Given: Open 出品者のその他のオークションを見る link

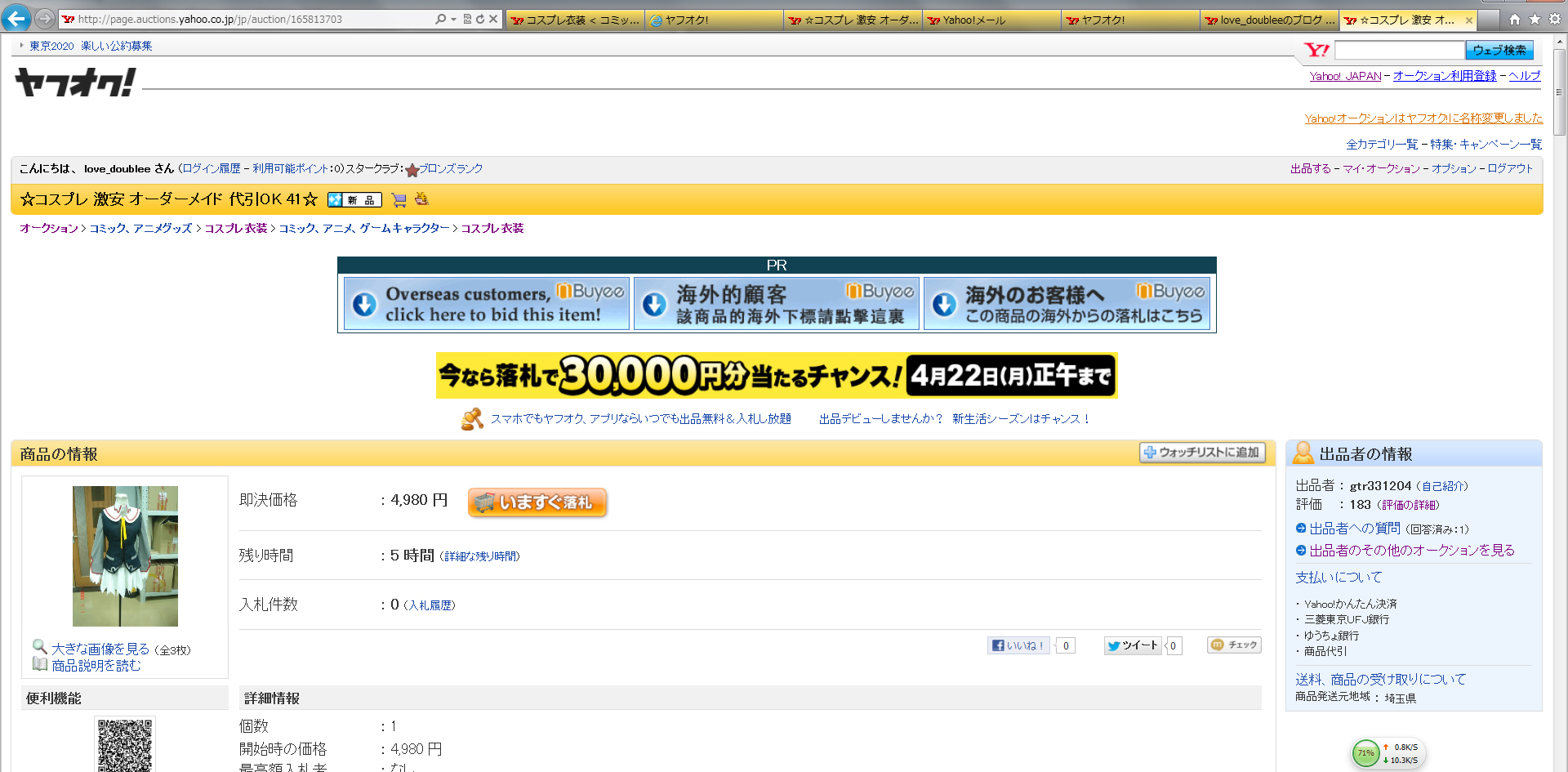Looking at the screenshot, I should point(1412,550).
